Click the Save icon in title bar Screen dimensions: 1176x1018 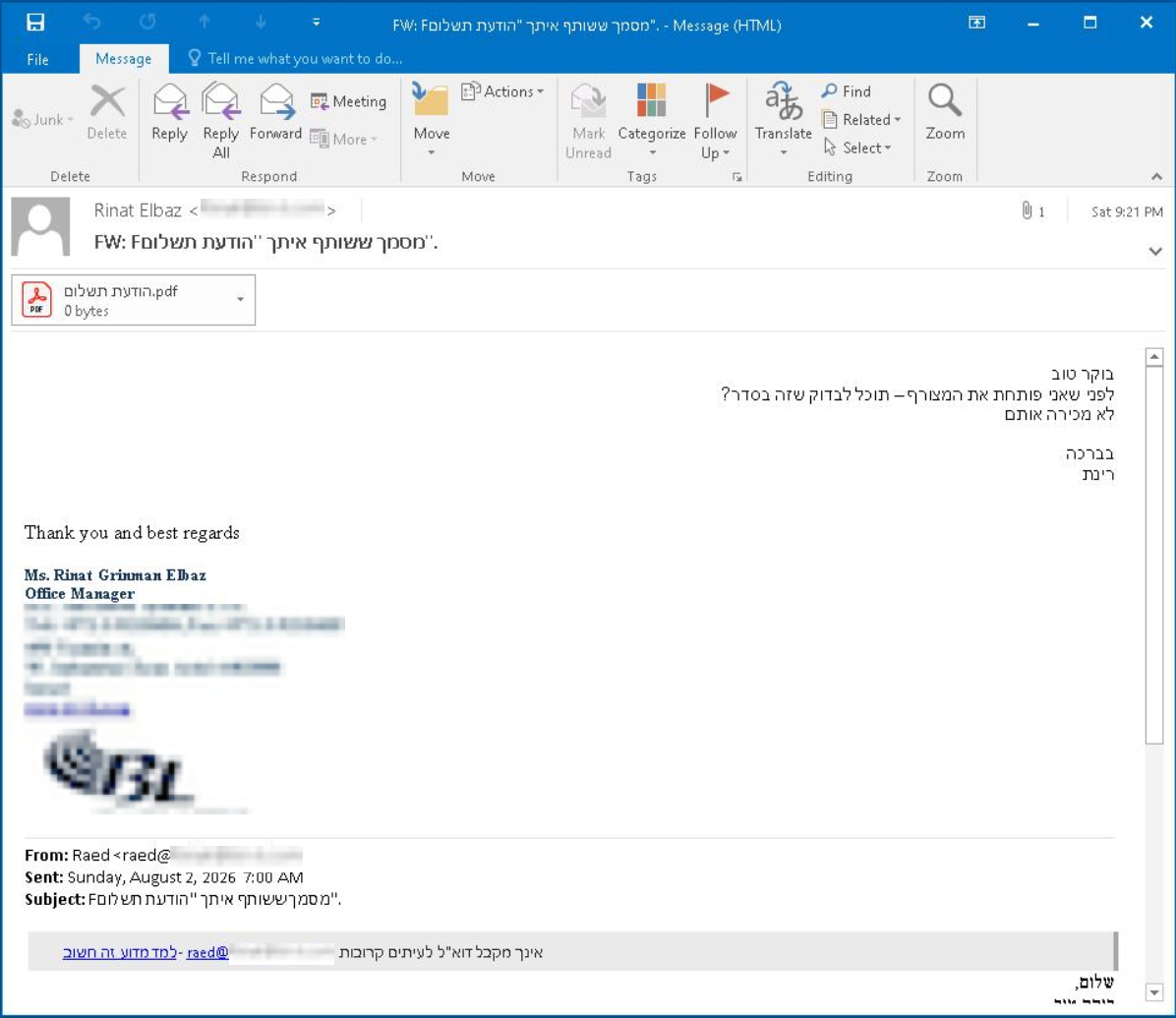tap(35, 23)
